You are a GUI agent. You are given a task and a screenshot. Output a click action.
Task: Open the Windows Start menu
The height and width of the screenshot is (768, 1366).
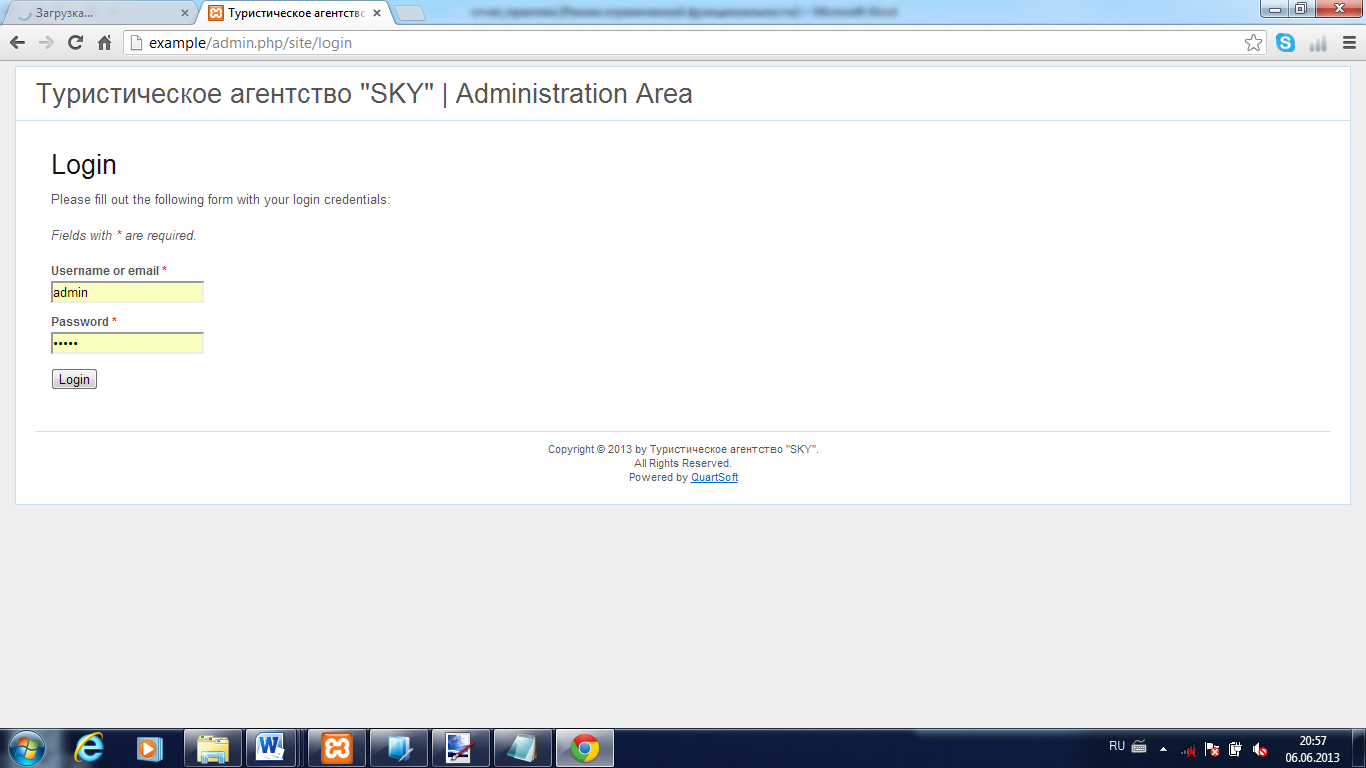pos(26,748)
